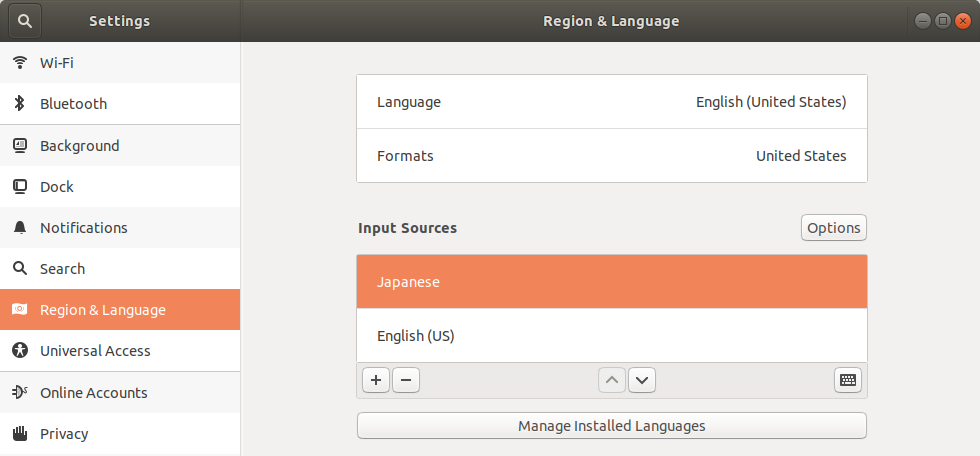Open the Formats setting row
The height and width of the screenshot is (456, 980).
pyautogui.click(x=611, y=156)
